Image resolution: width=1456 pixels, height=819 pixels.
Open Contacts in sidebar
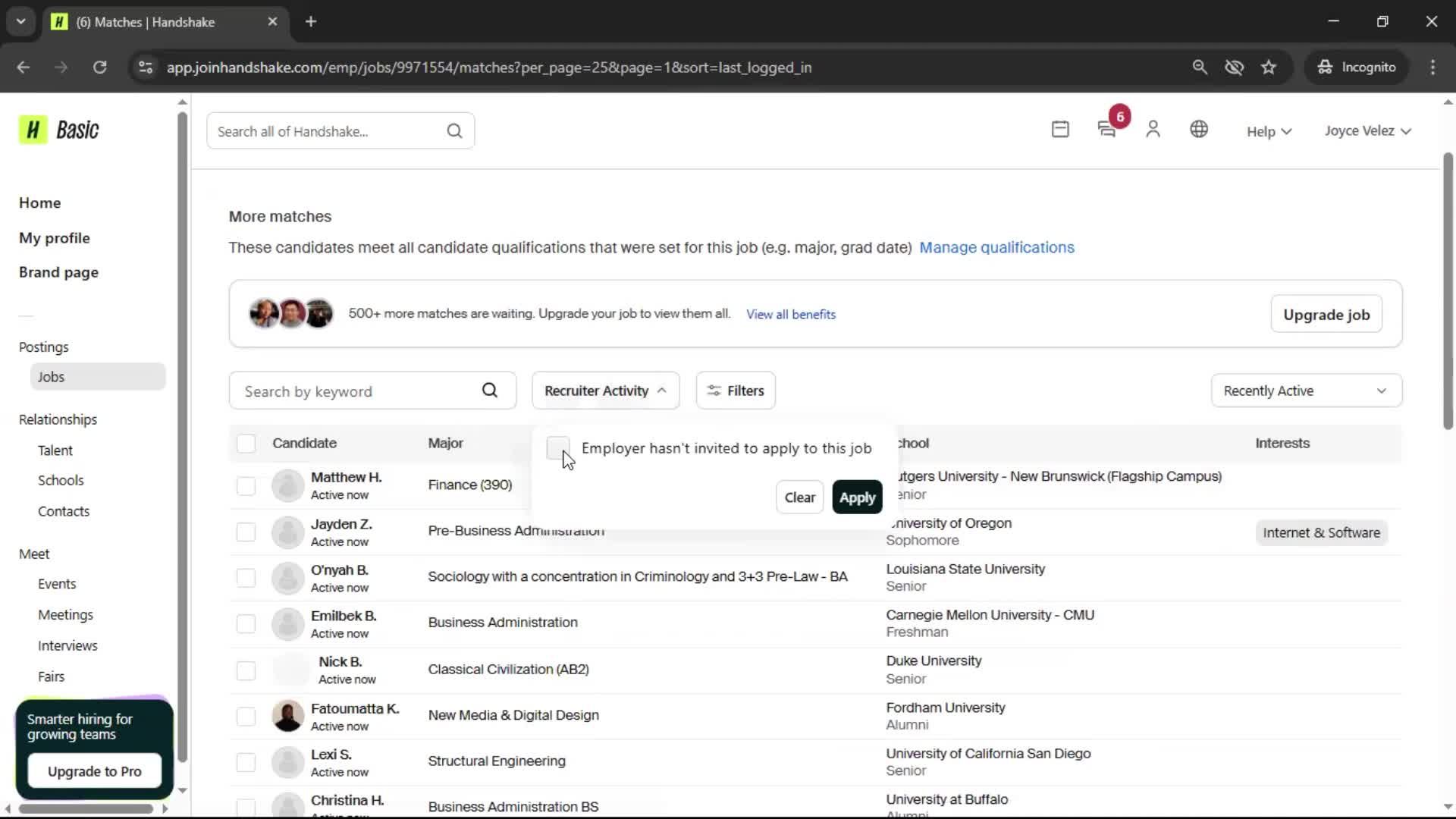64,512
